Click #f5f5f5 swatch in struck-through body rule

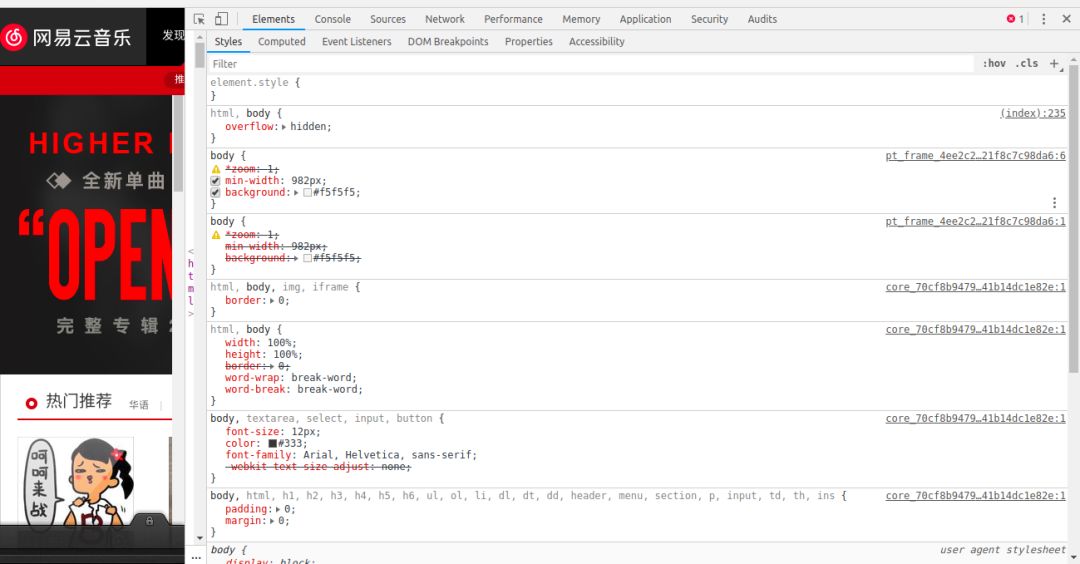click(307, 258)
